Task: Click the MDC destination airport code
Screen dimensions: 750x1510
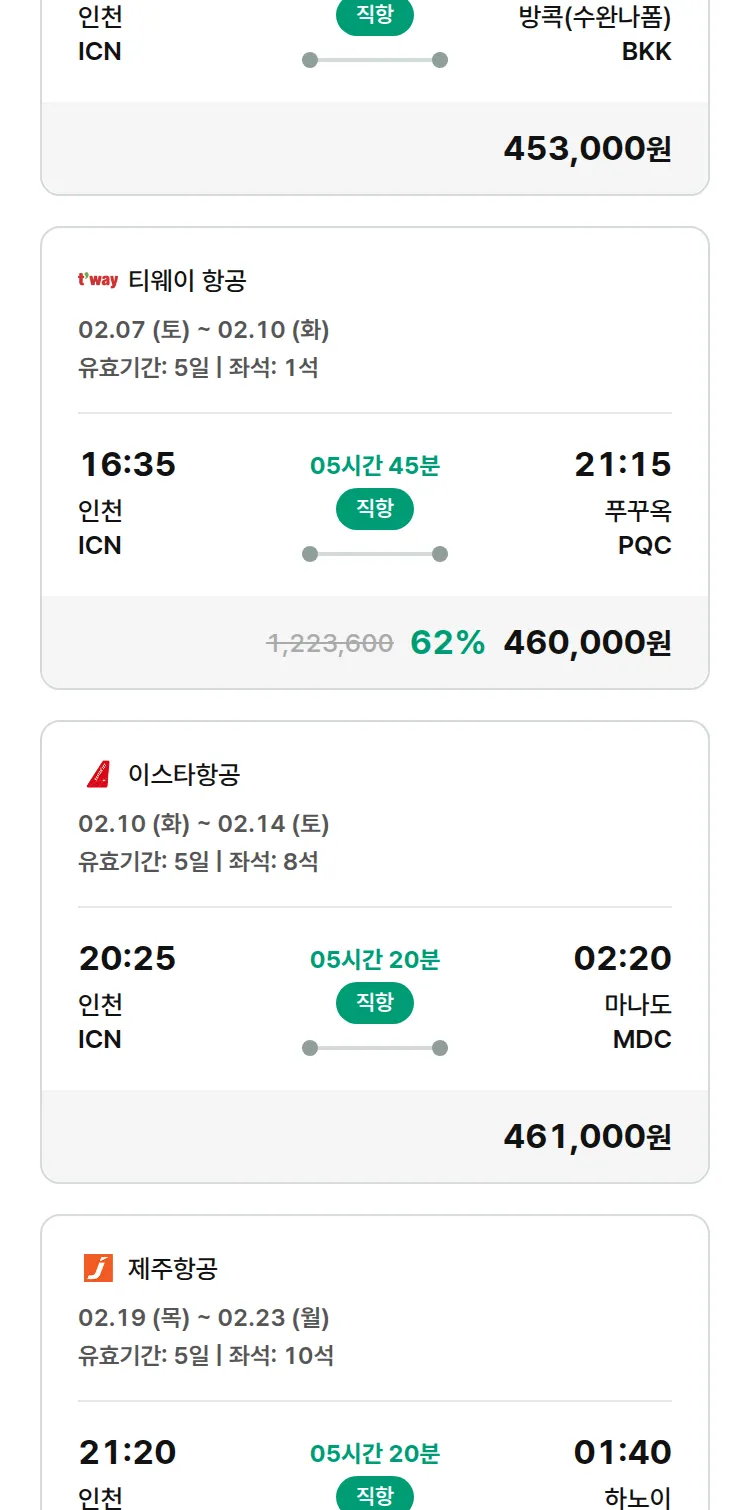Action: [x=642, y=1039]
